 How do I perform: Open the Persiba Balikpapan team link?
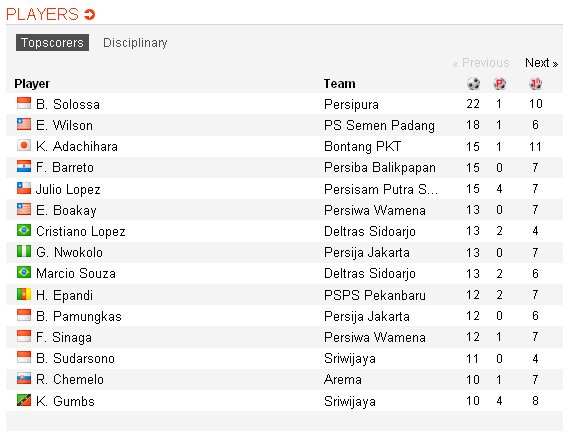[380, 168]
